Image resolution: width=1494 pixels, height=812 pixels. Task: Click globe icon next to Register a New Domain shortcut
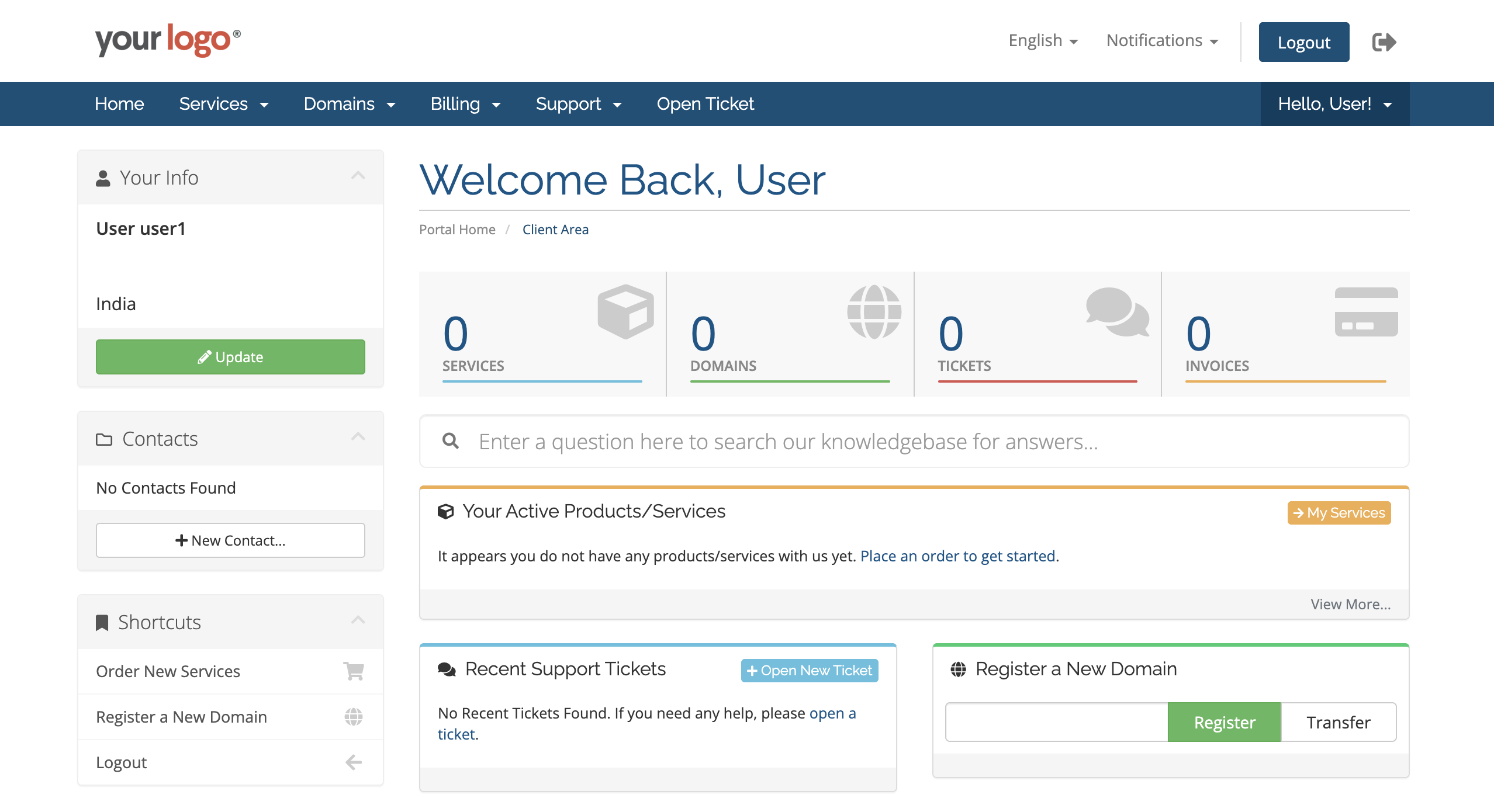[354, 716]
